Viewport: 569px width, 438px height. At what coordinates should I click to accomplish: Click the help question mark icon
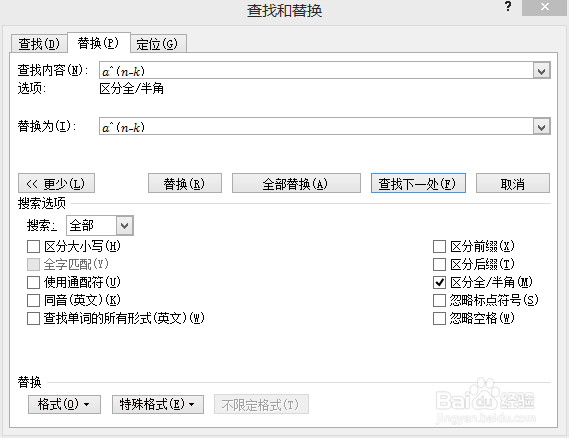click(508, 7)
